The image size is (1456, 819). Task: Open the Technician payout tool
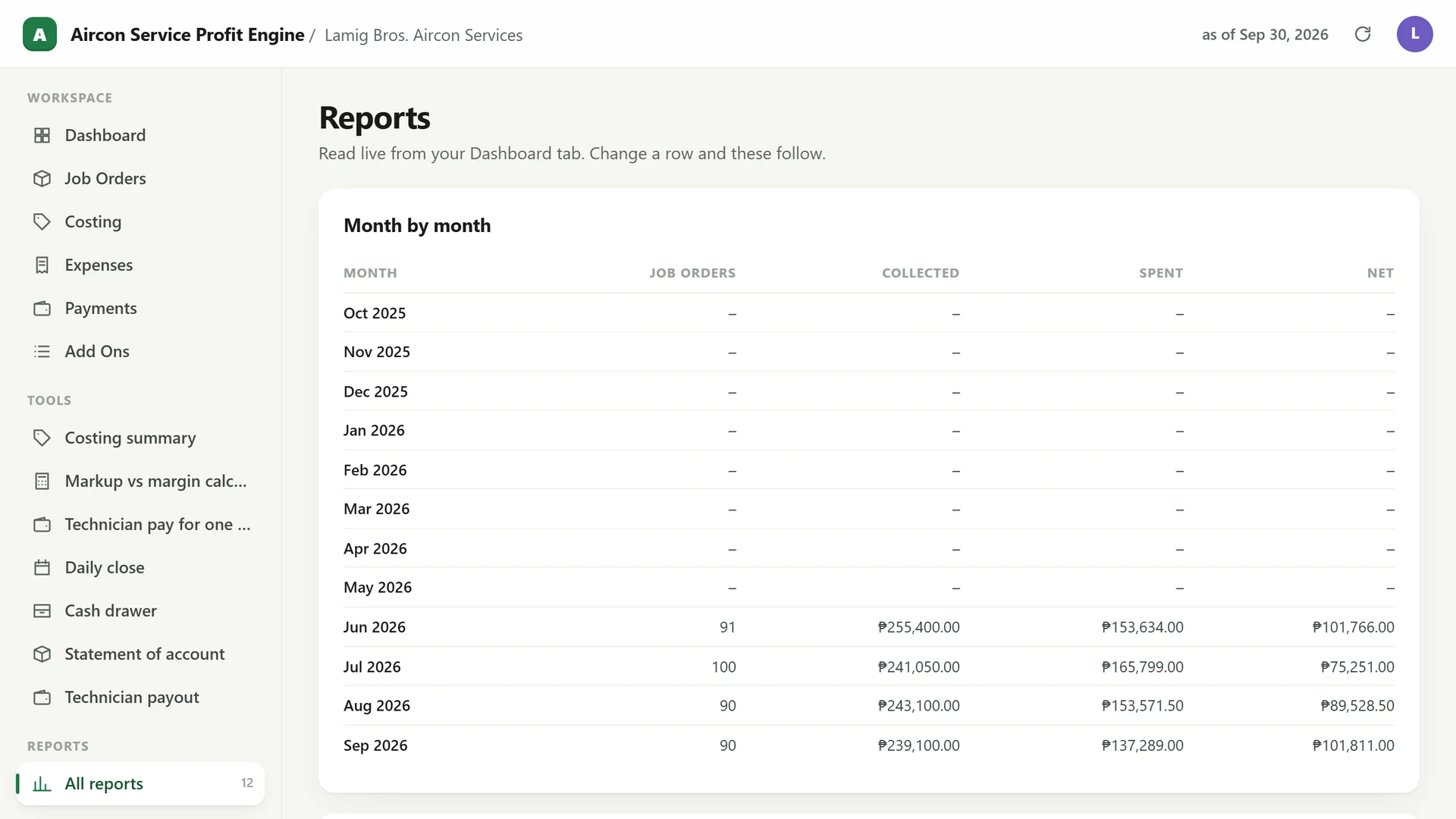pos(140,697)
